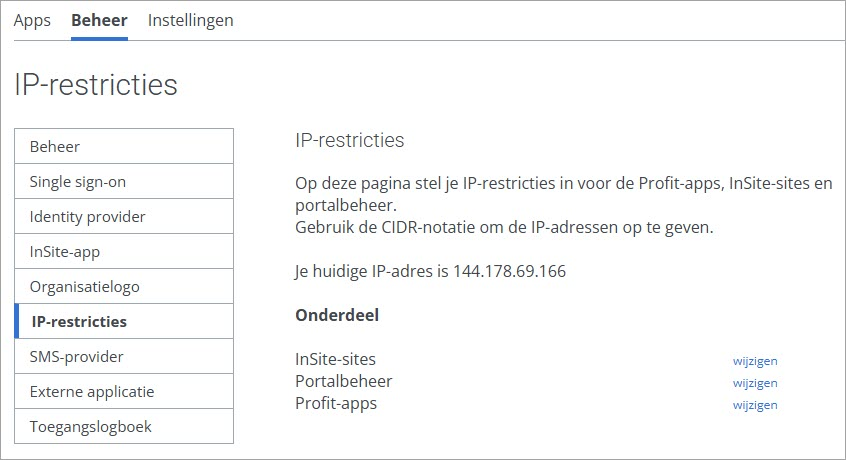The width and height of the screenshot is (846, 460).
Task: Click wijzigen link for Portalbeheer
Action: pyautogui.click(x=755, y=383)
